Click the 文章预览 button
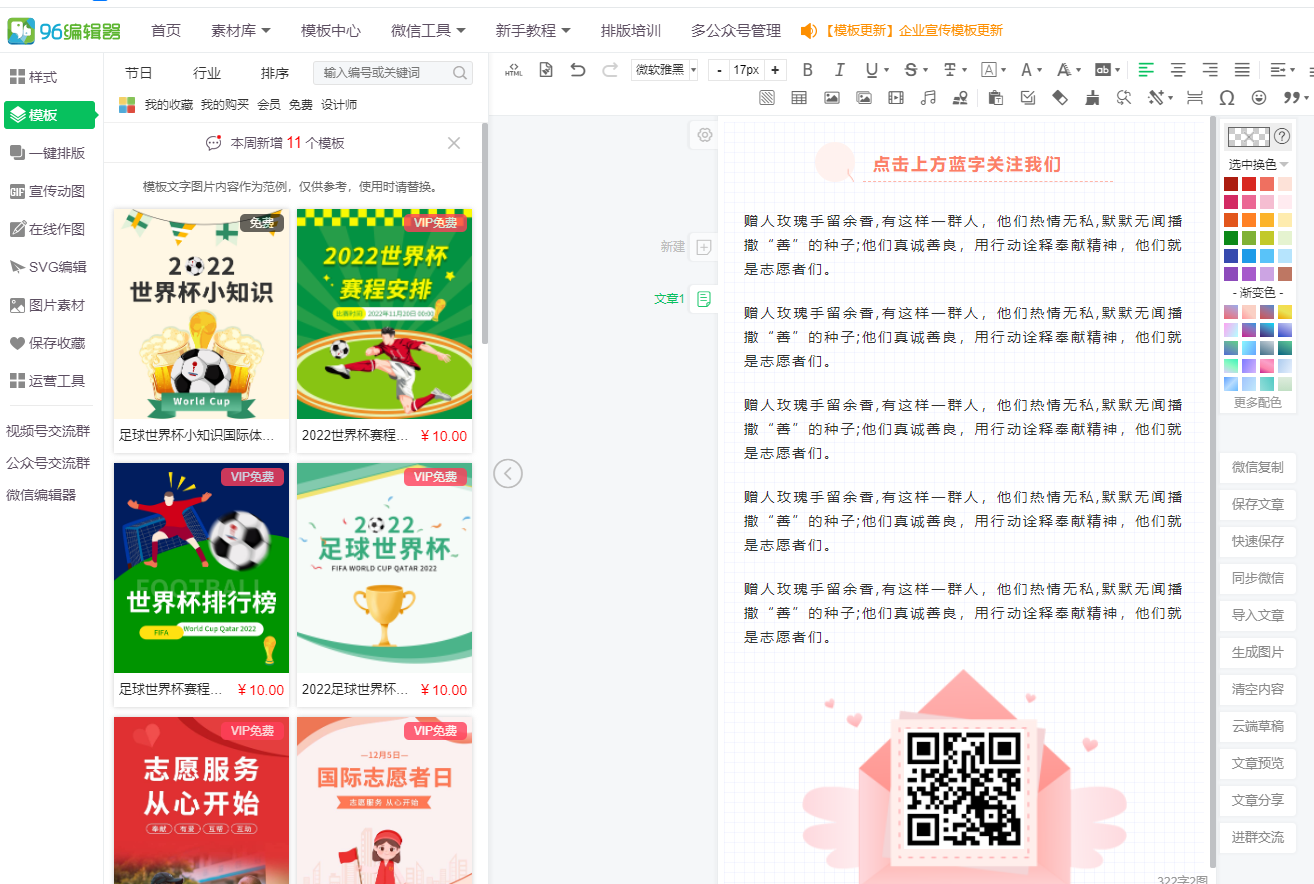1314x884 pixels. [x=1257, y=763]
